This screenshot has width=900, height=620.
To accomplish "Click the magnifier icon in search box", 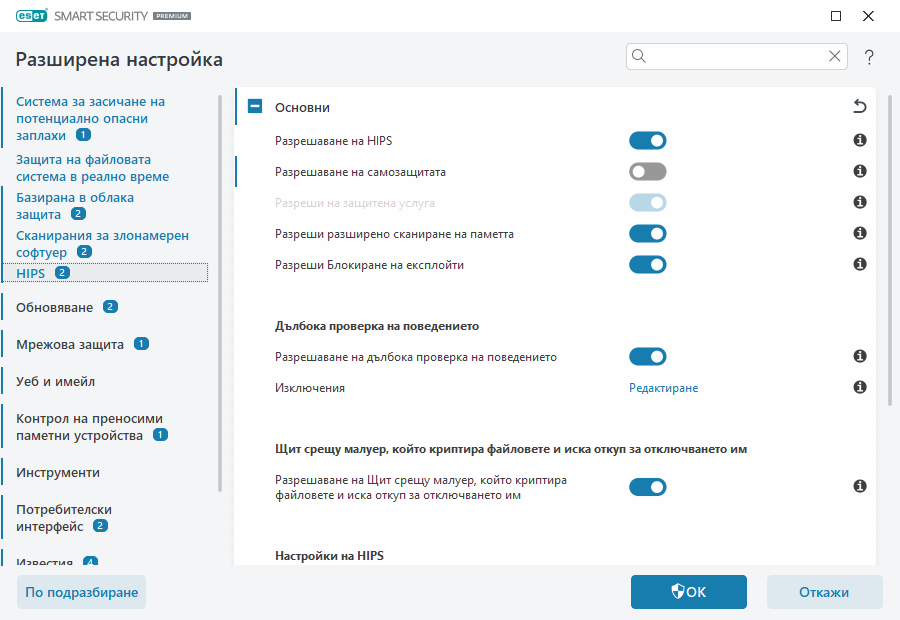I will point(639,56).
